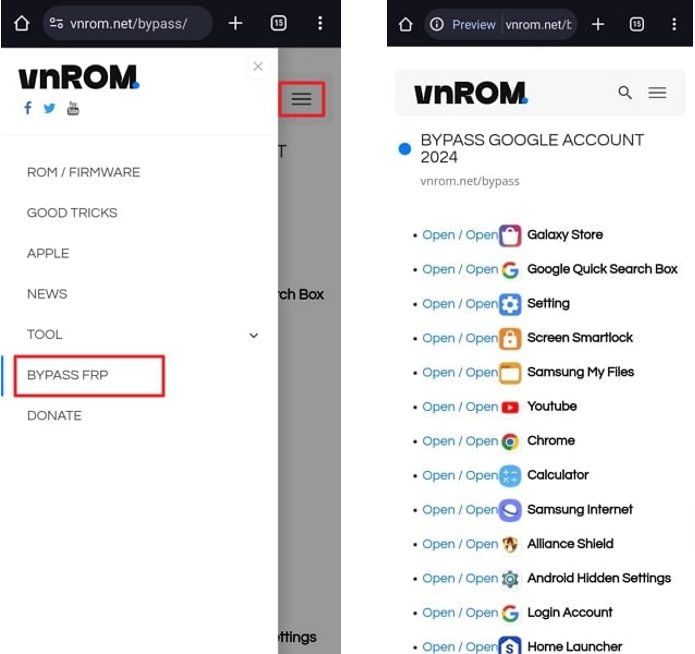Open three-dot browser menu on right screen
Viewport: 695px width, 654px height.
click(674, 24)
